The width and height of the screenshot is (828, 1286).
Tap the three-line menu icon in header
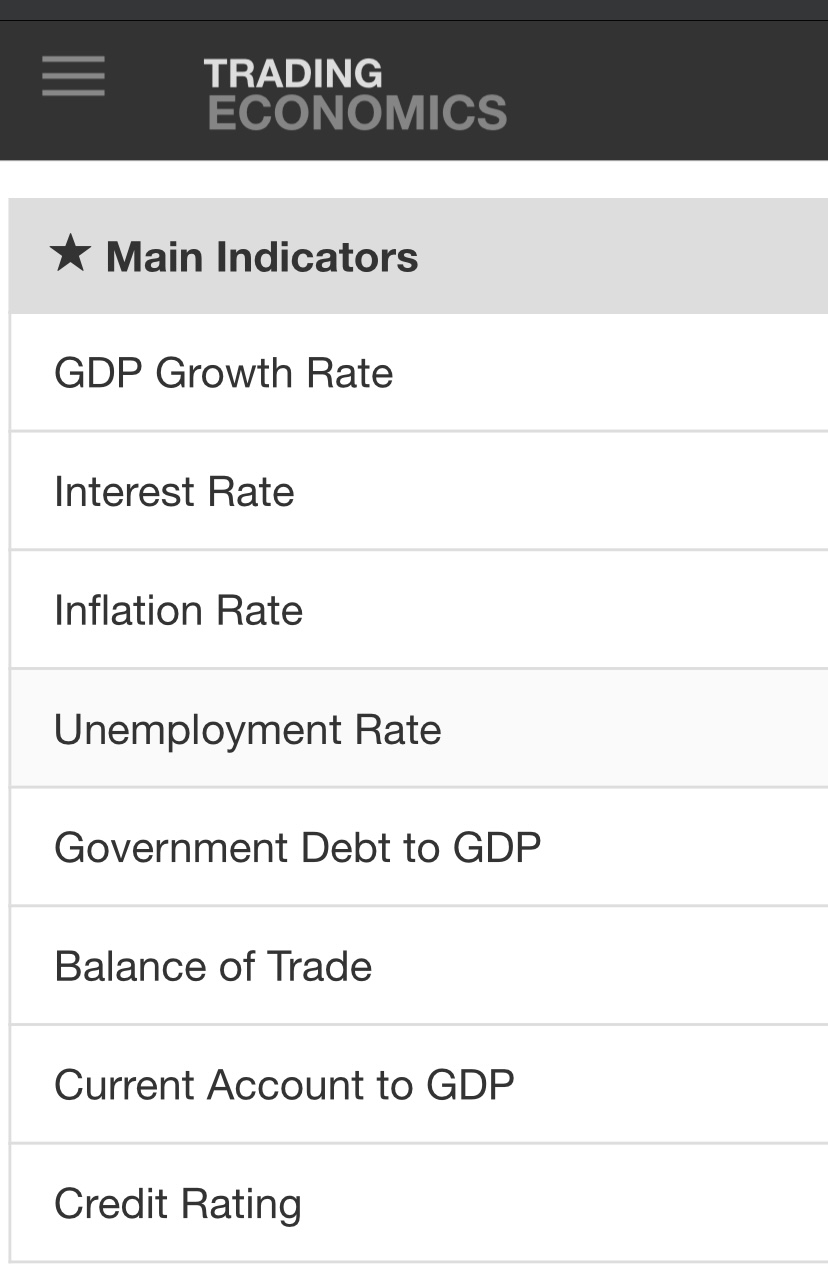click(73, 76)
